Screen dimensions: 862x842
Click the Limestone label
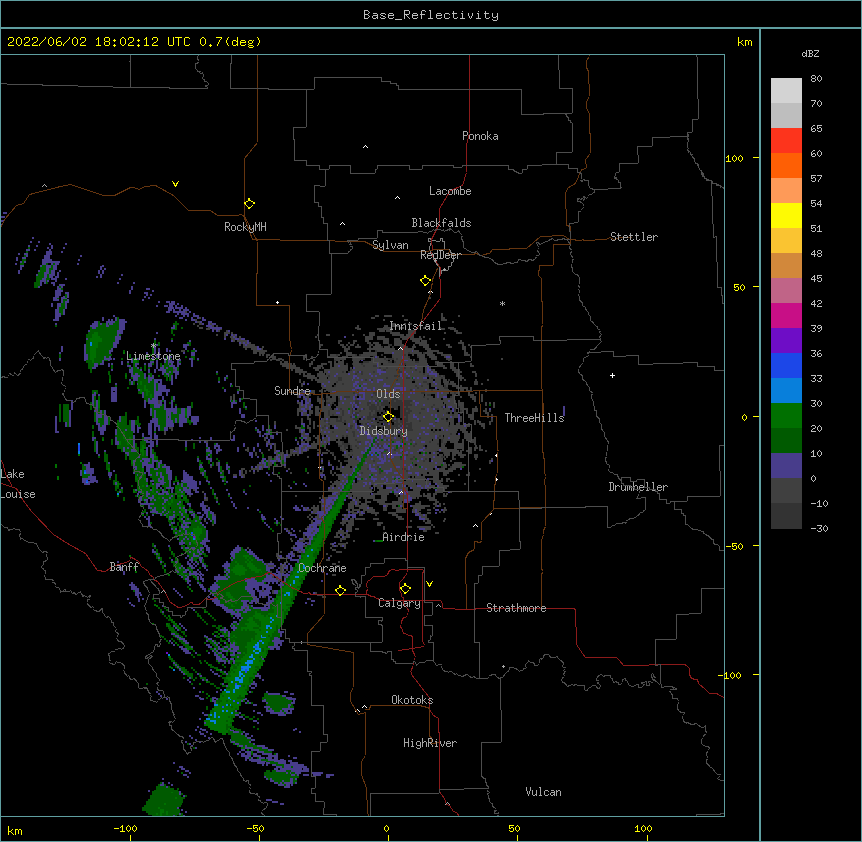(x=153, y=356)
